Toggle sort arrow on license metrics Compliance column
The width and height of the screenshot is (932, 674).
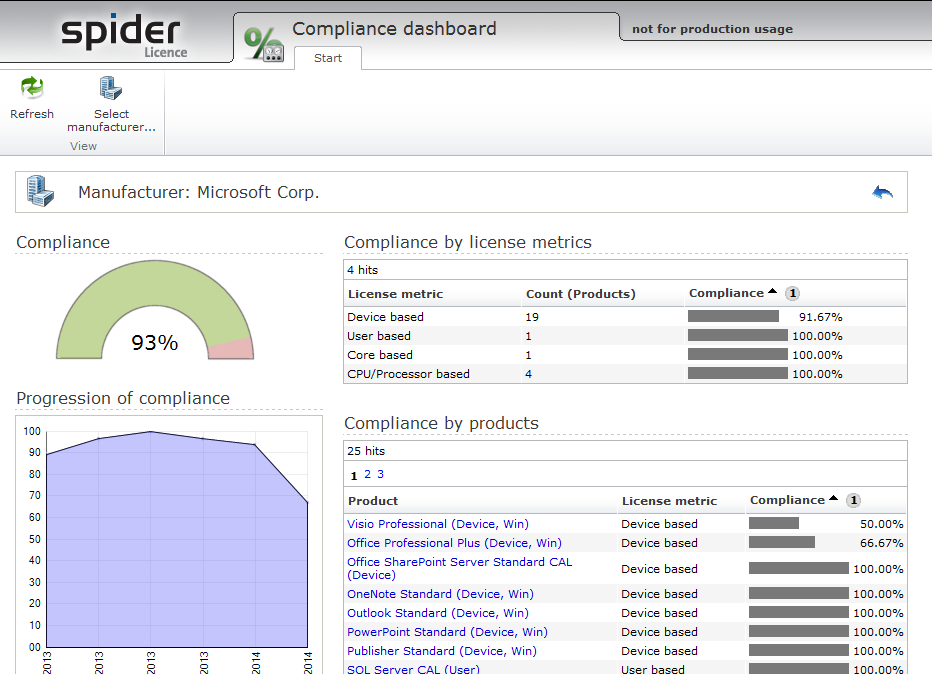773,292
